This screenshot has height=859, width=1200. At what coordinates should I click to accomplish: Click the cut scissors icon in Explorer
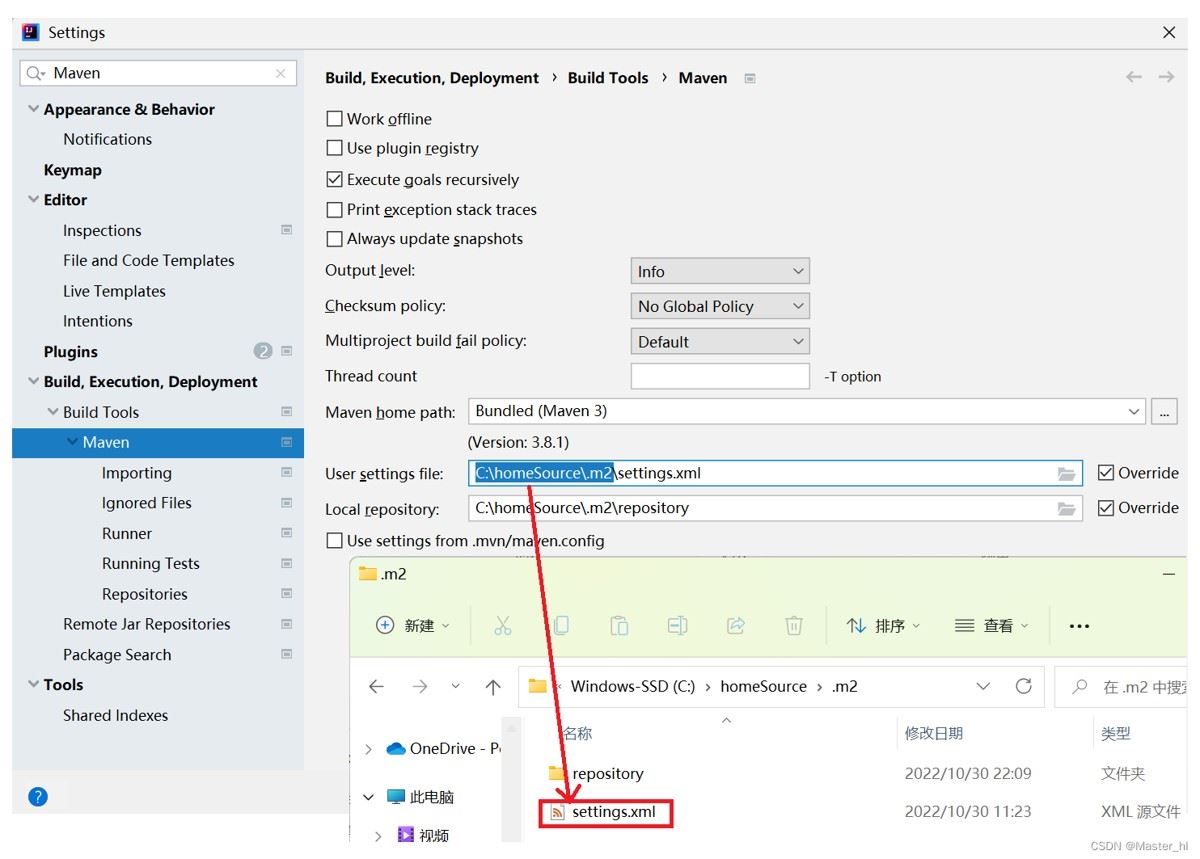click(x=502, y=626)
